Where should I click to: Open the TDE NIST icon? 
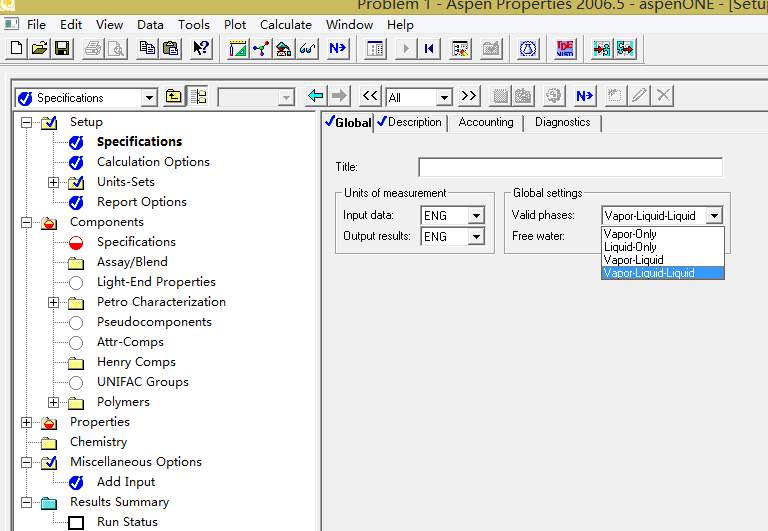pyautogui.click(x=565, y=48)
